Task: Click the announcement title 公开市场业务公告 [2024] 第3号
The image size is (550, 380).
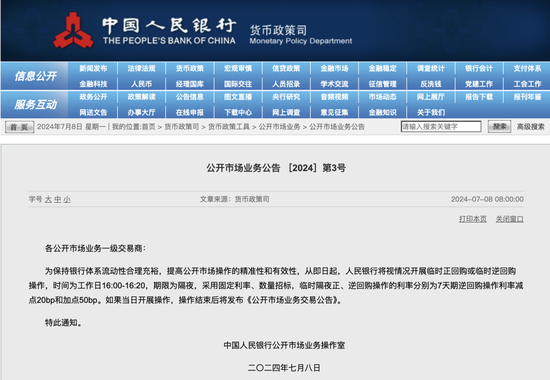Action: point(276,168)
